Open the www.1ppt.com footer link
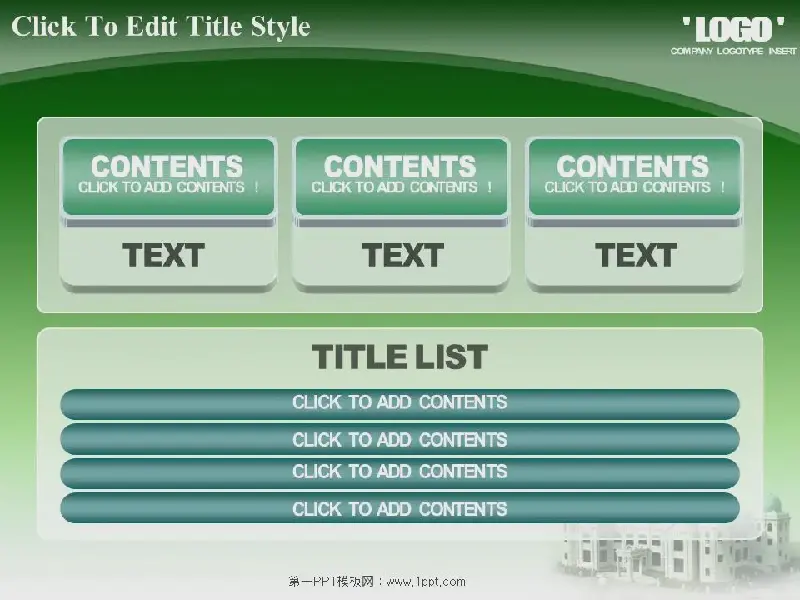Image resolution: width=800 pixels, height=600 pixels. click(426, 582)
